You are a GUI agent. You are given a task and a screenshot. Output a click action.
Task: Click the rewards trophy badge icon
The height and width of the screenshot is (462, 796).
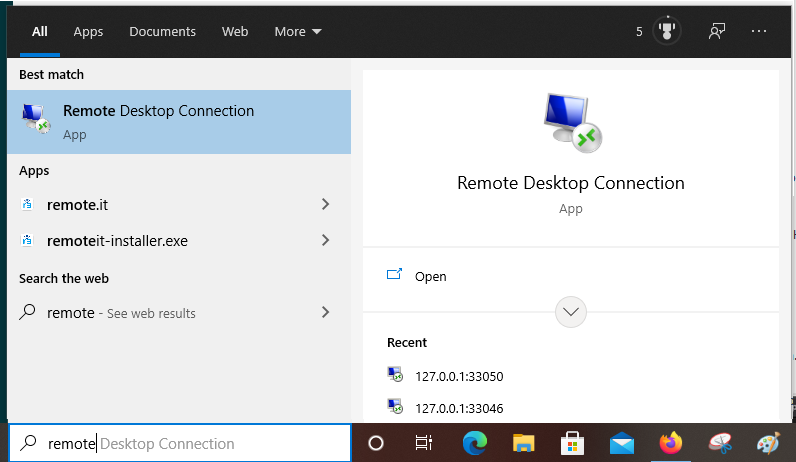[667, 30]
